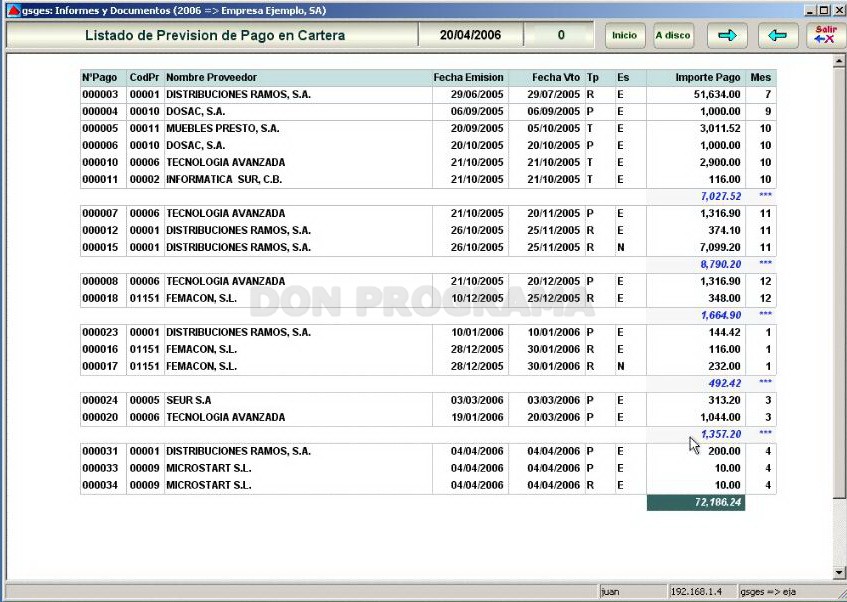The image size is (847, 602).
Task: Click the right arrow next page icon
Action: click(x=727, y=36)
